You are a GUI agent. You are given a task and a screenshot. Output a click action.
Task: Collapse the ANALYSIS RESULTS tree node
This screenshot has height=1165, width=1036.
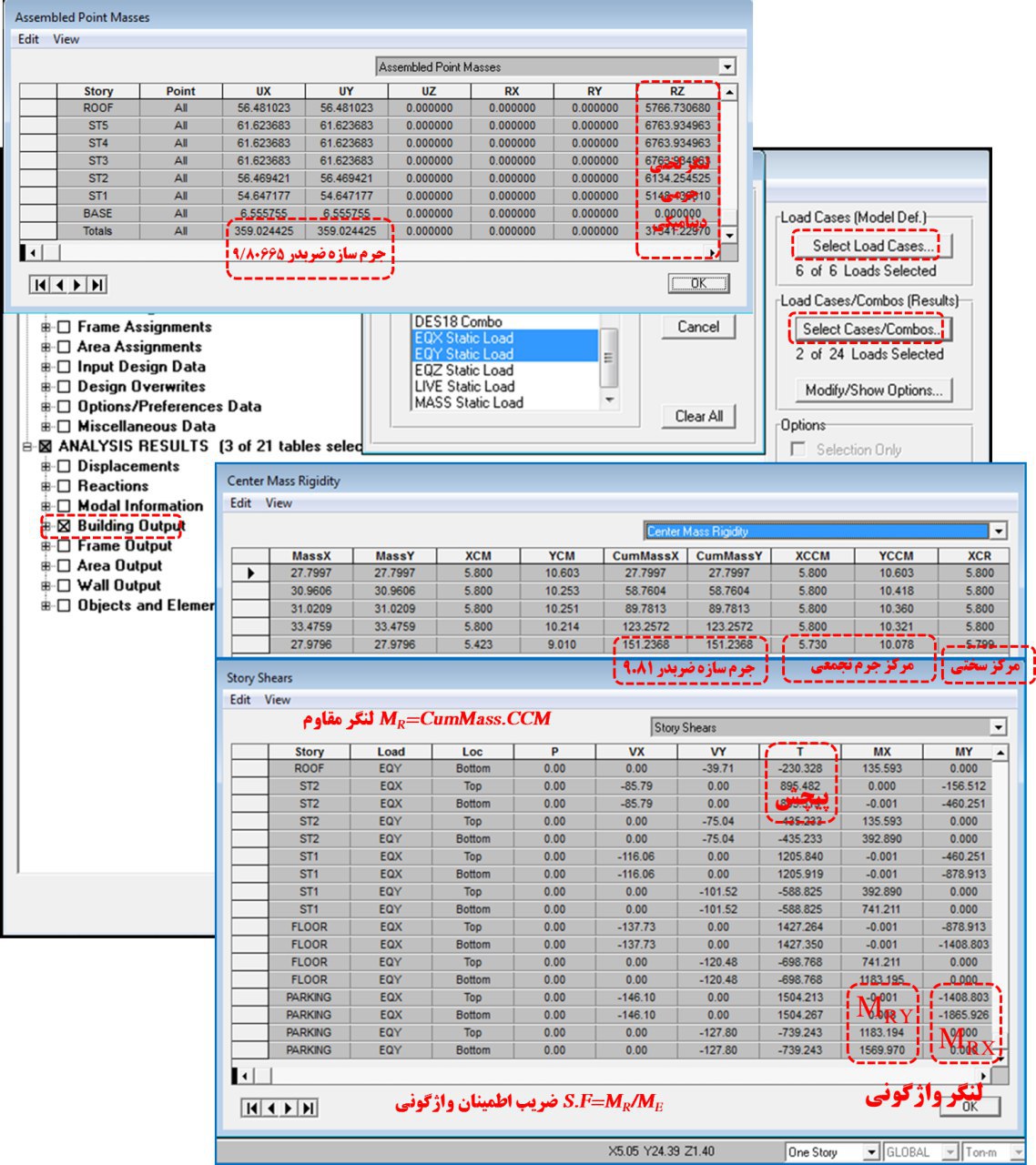[27, 447]
